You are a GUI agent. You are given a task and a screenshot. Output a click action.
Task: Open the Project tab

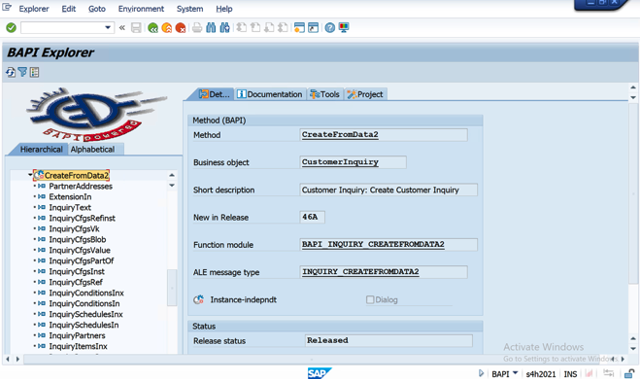365,94
